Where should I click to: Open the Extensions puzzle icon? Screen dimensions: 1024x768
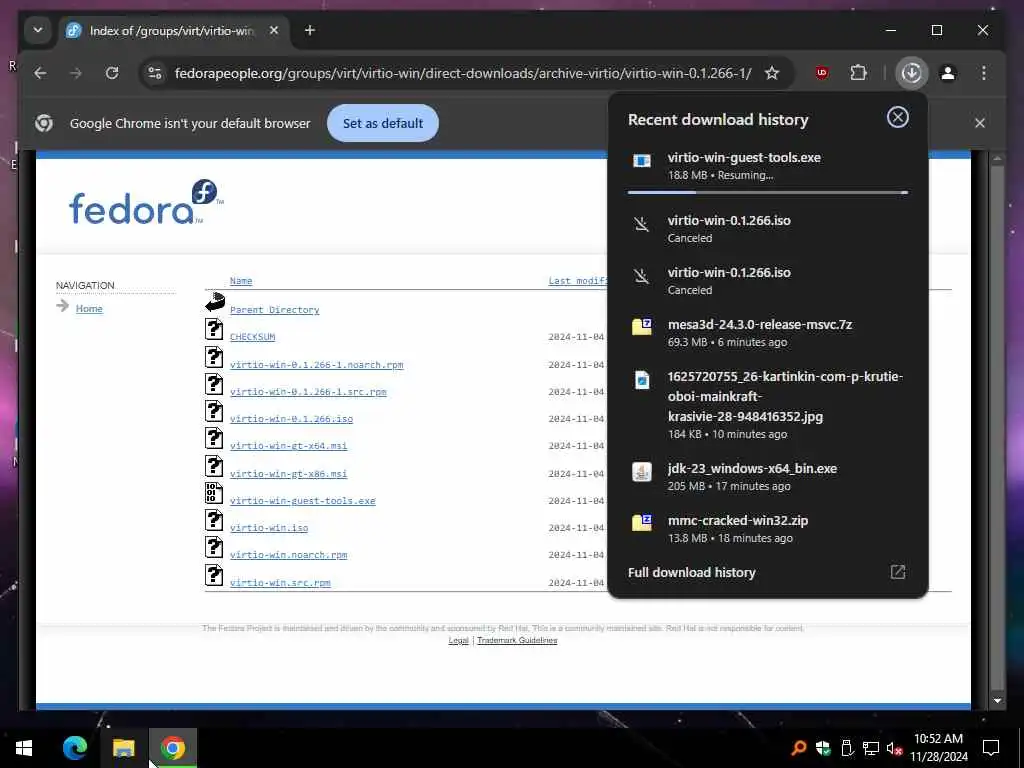pyautogui.click(x=859, y=73)
